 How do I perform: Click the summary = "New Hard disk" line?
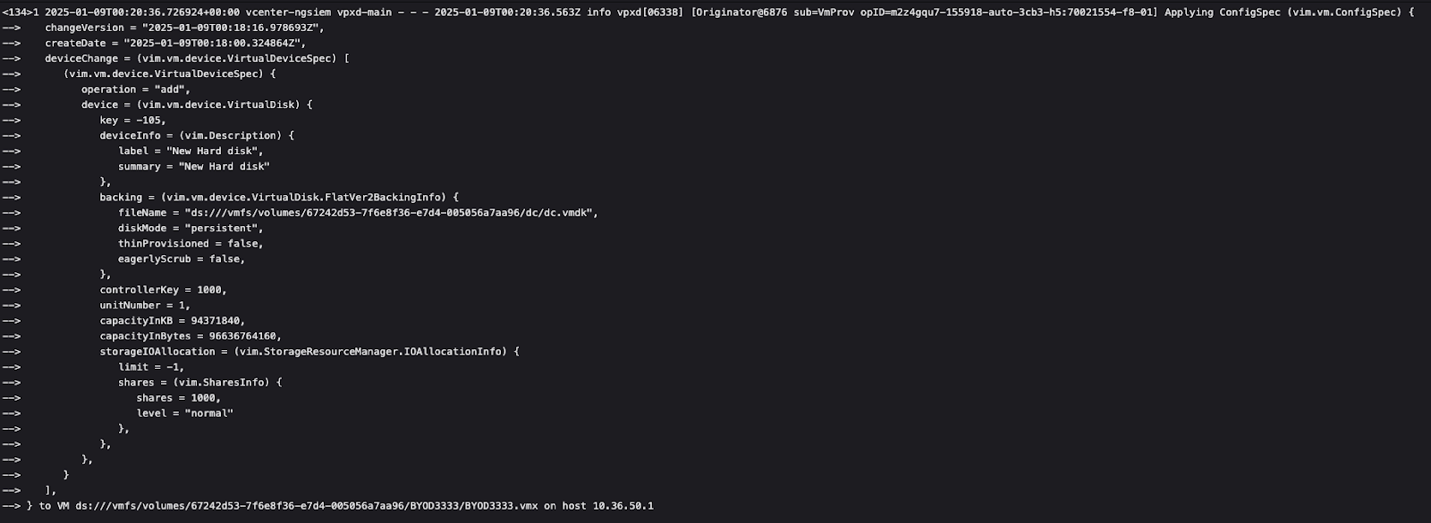click(x=193, y=166)
